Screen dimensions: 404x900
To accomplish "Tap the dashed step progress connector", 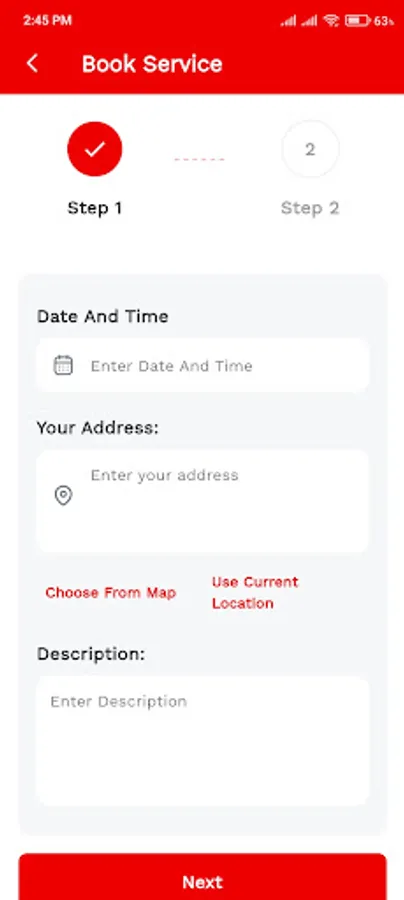I will tap(199, 159).
